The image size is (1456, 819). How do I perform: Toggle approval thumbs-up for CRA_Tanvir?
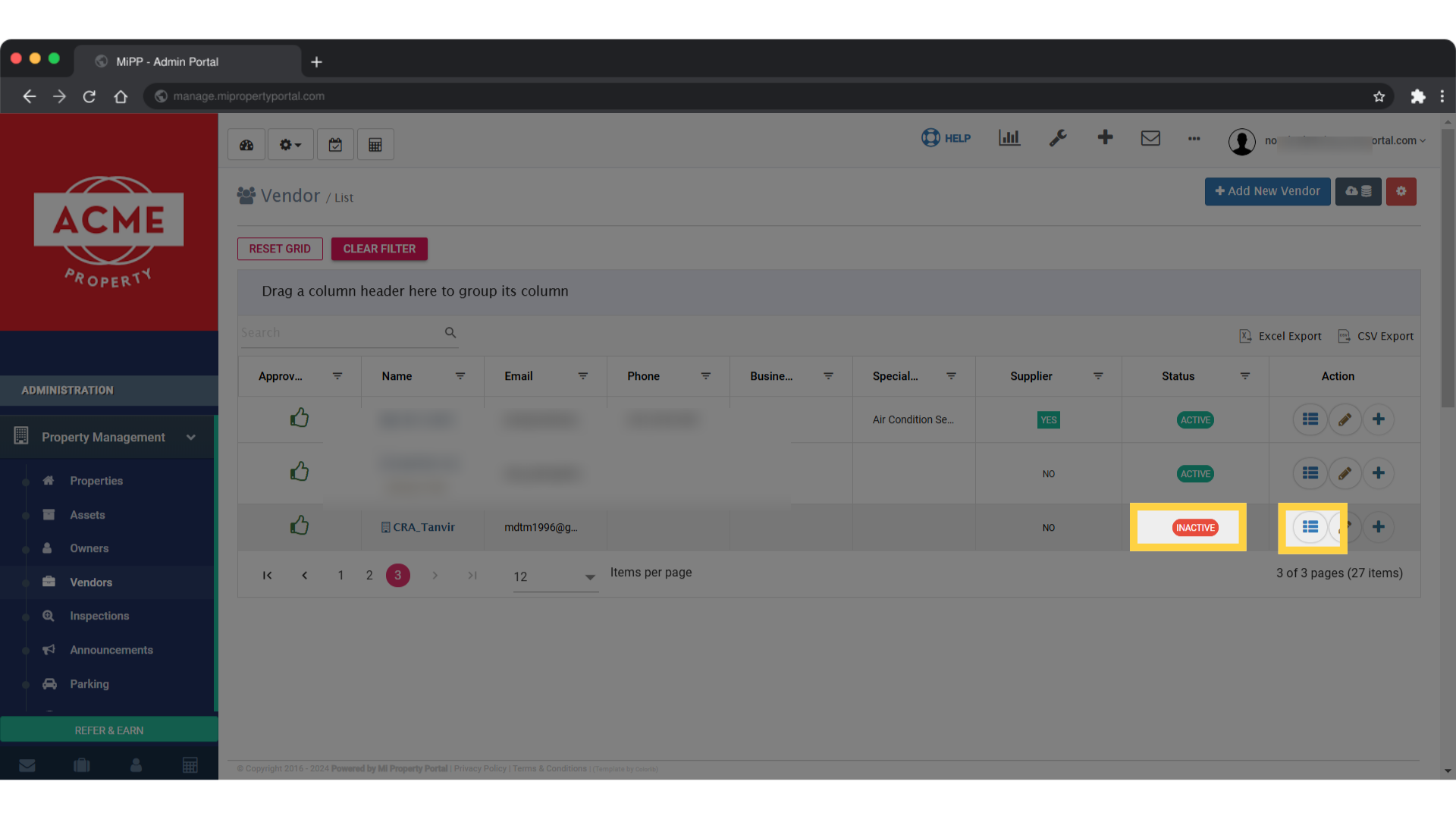300,526
